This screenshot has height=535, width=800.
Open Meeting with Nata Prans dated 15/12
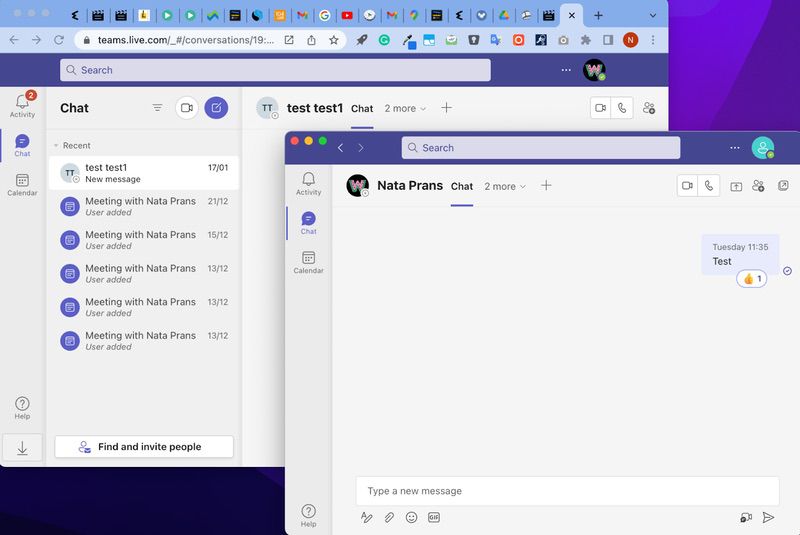click(x=144, y=240)
